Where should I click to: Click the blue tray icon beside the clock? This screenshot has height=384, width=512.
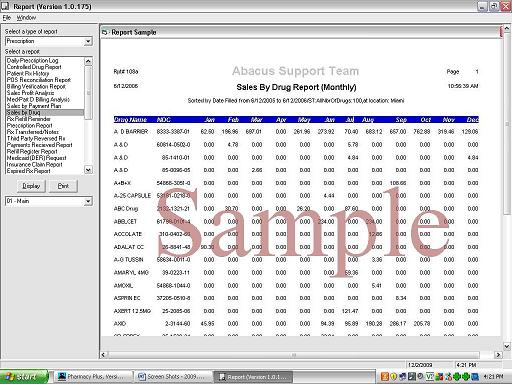(x=475, y=377)
